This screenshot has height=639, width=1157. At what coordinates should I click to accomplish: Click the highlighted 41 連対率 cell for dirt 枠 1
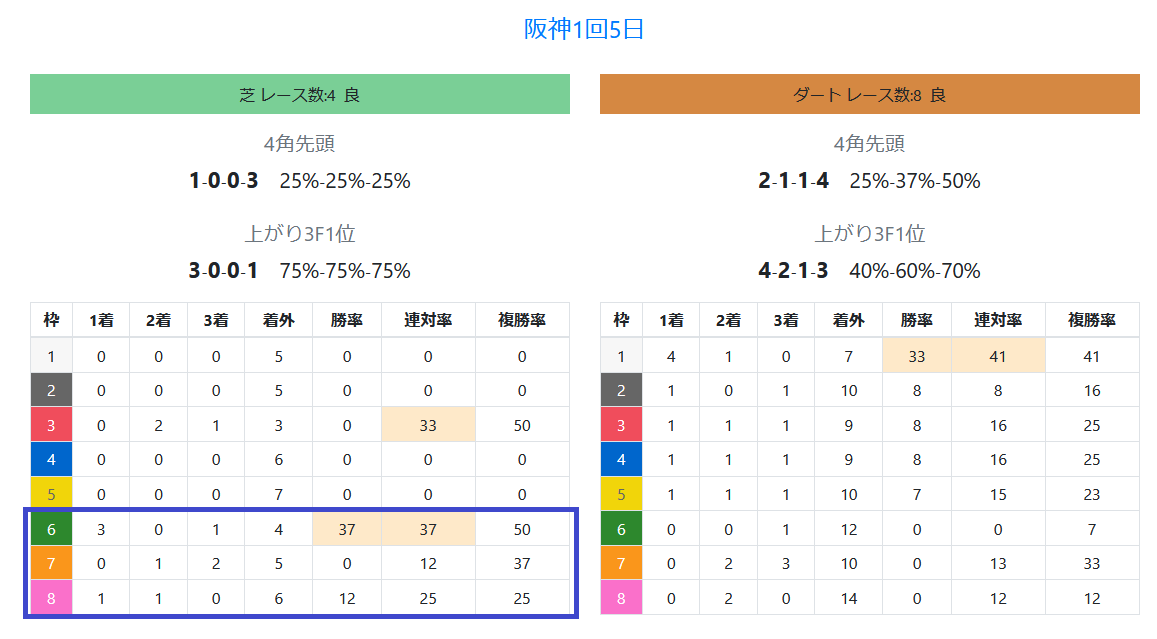pyautogui.click(x=998, y=356)
